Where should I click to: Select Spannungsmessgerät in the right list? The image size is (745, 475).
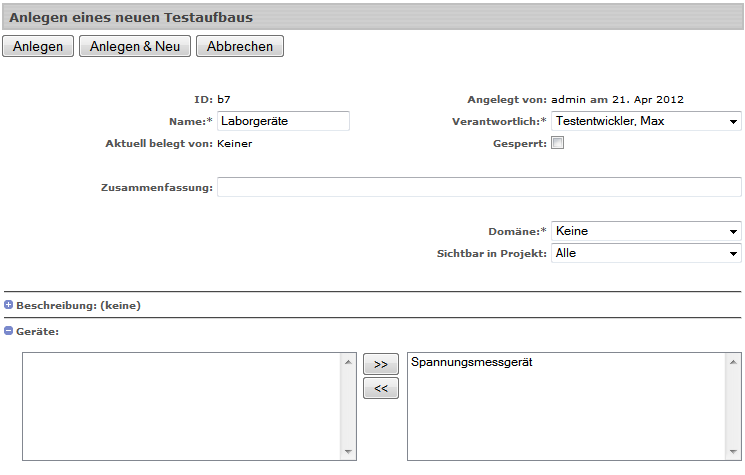tap(472, 363)
